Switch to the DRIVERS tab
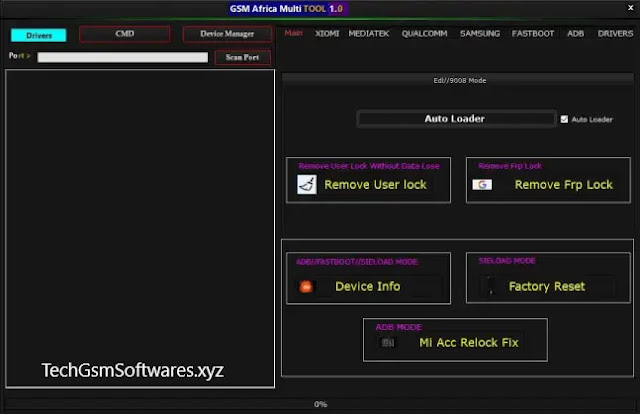Image resolution: width=640 pixels, height=414 pixels. [616, 33]
